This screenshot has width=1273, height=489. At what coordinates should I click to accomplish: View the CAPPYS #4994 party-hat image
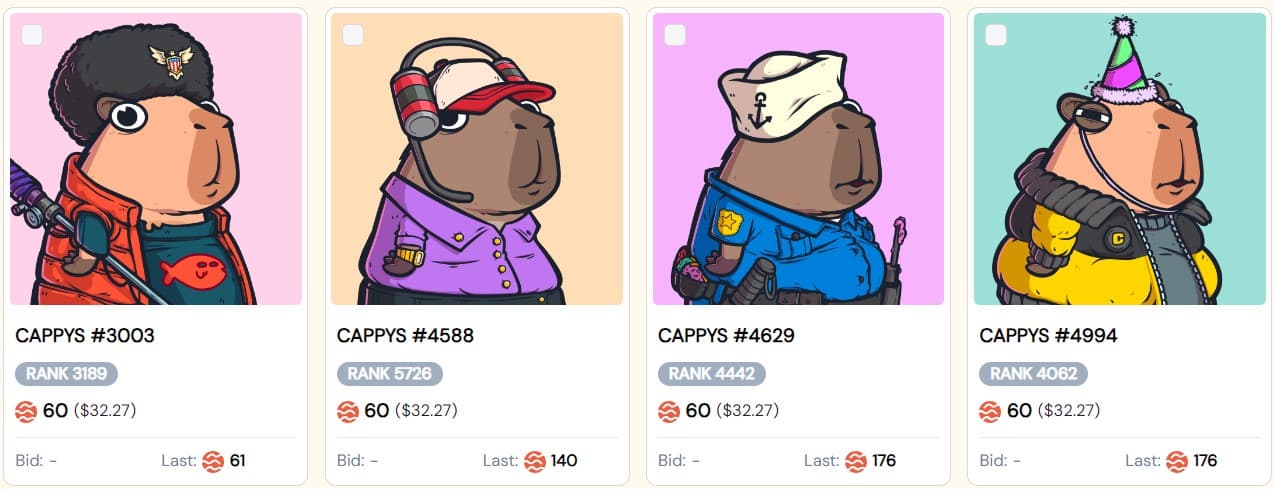[1120, 159]
